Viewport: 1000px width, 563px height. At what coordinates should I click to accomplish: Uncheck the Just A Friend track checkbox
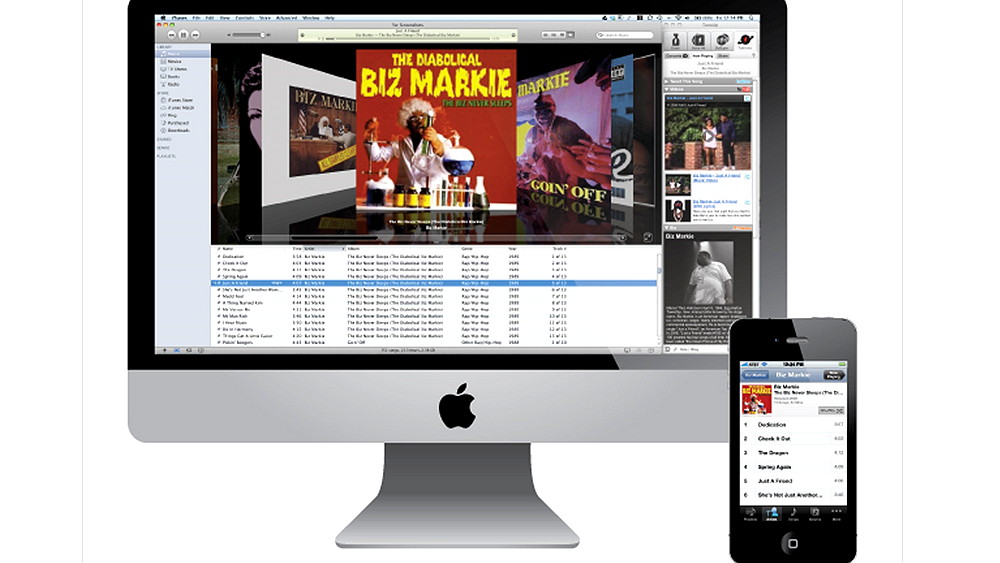(218, 283)
